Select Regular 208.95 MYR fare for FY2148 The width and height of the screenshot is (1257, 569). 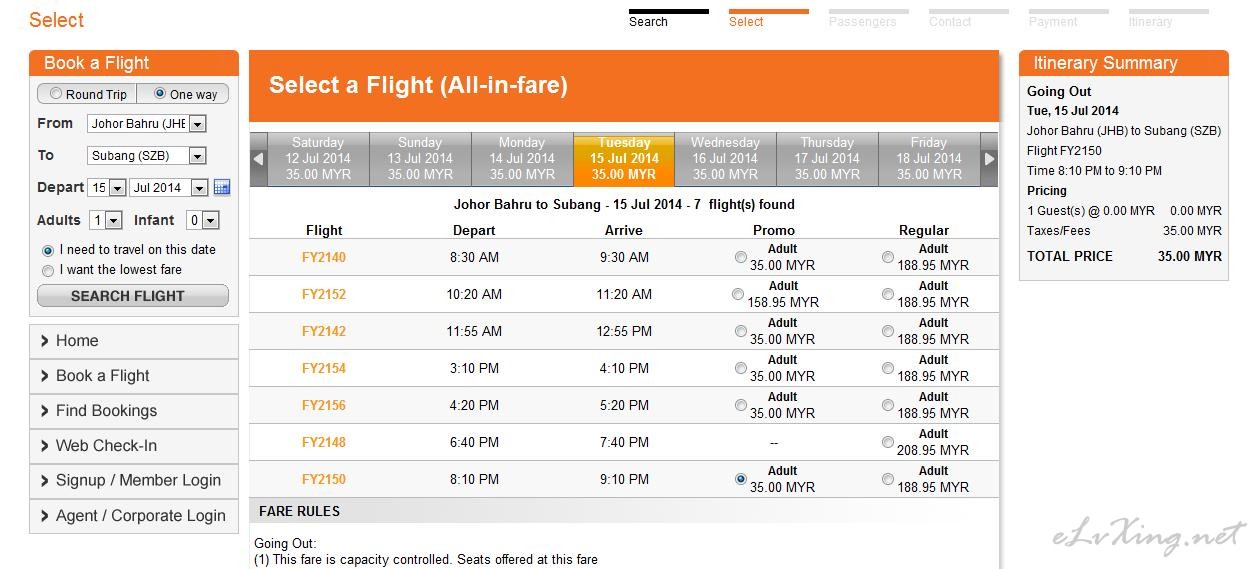click(x=888, y=442)
